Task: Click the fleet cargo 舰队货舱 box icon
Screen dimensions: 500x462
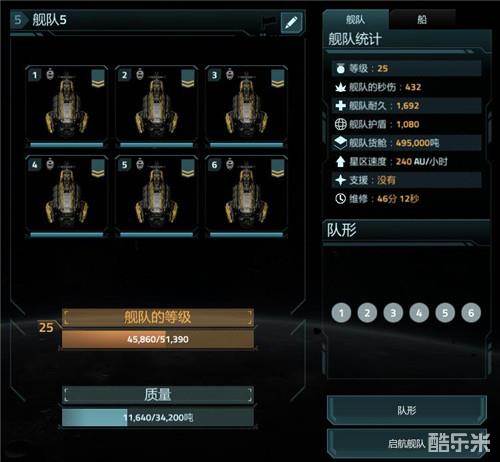Action: click(x=340, y=143)
